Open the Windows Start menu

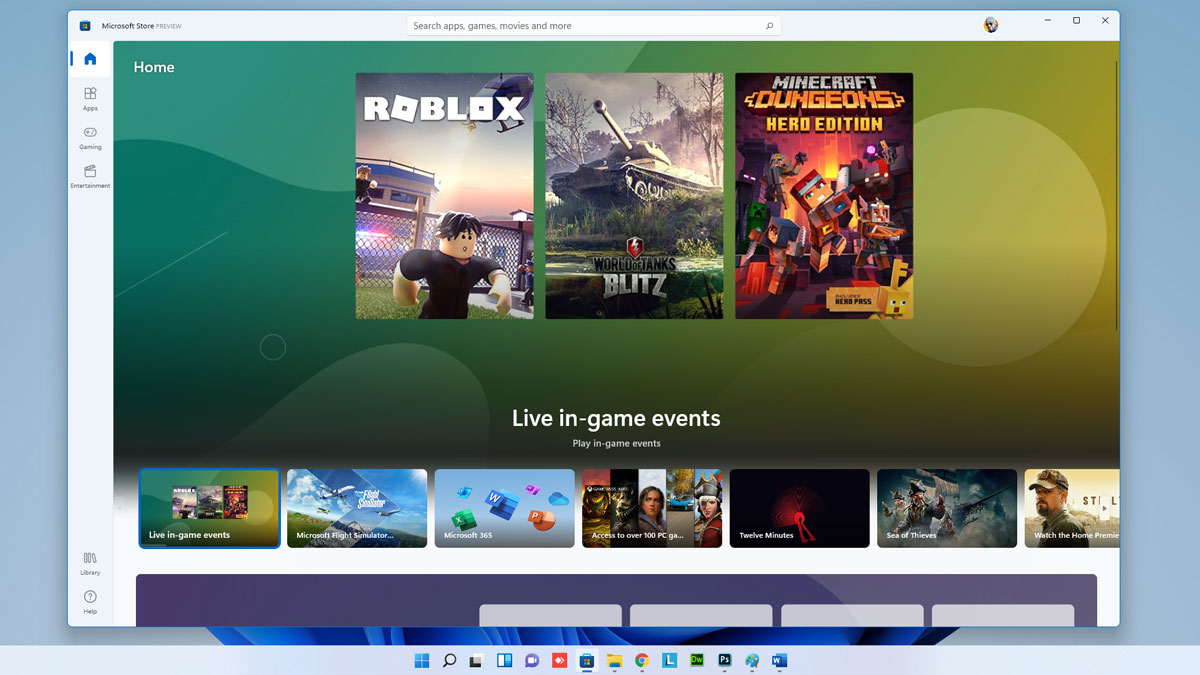tap(421, 661)
